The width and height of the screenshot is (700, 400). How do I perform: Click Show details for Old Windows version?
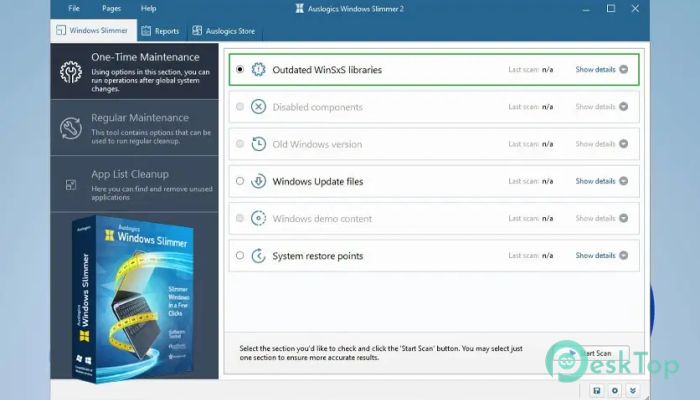pos(595,144)
